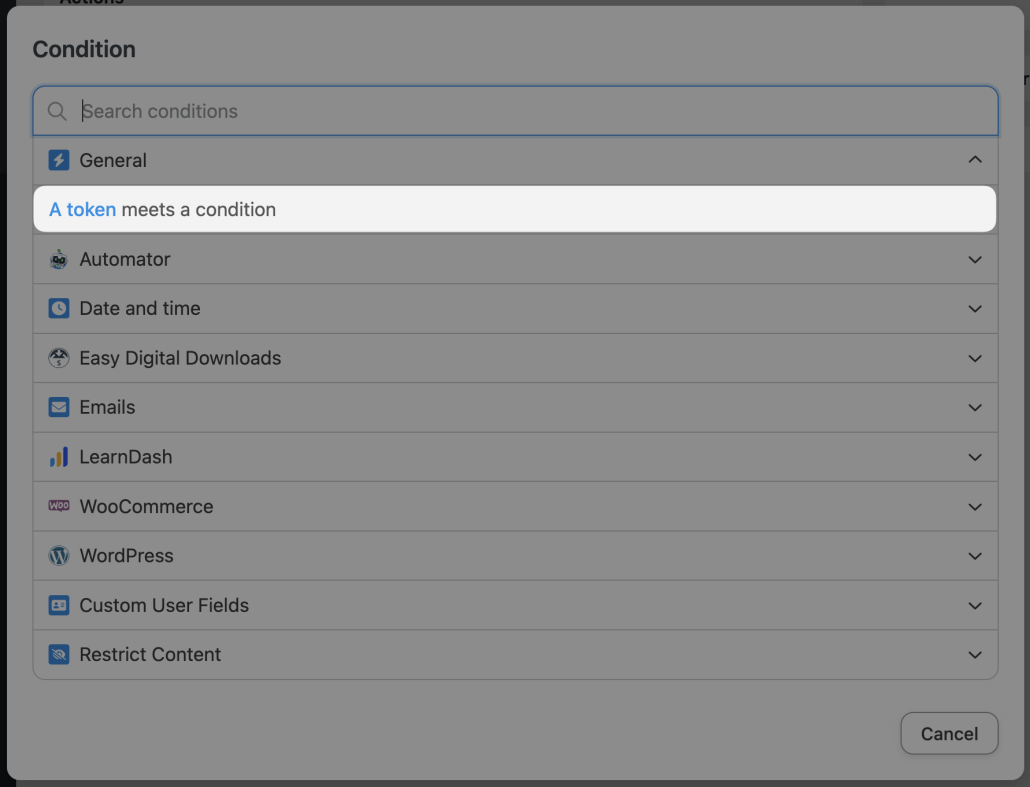Click the Date and time clock icon
Viewport: 1030px width, 787px height.
click(x=59, y=309)
